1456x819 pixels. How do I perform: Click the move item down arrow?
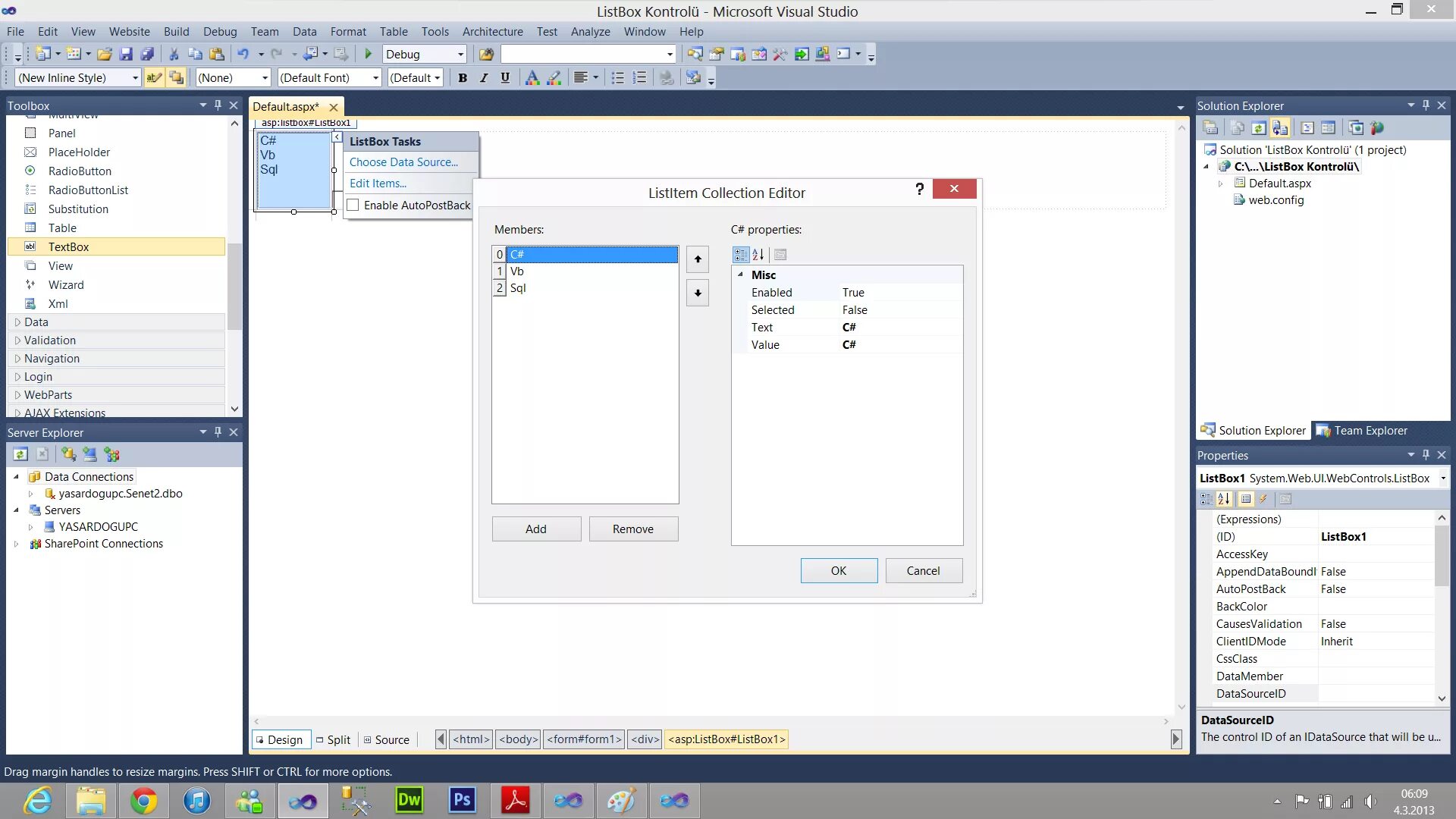coord(698,293)
